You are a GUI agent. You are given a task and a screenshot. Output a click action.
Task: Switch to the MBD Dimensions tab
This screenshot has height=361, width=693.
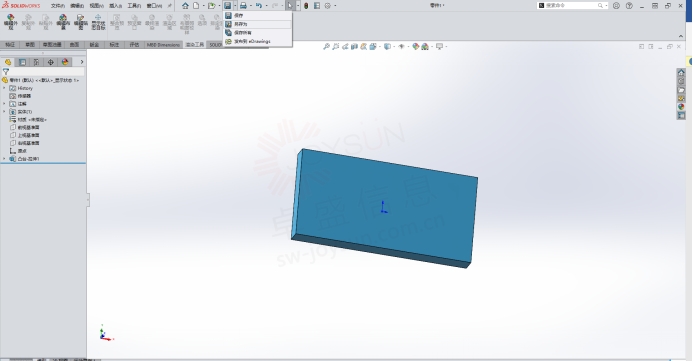click(163, 45)
